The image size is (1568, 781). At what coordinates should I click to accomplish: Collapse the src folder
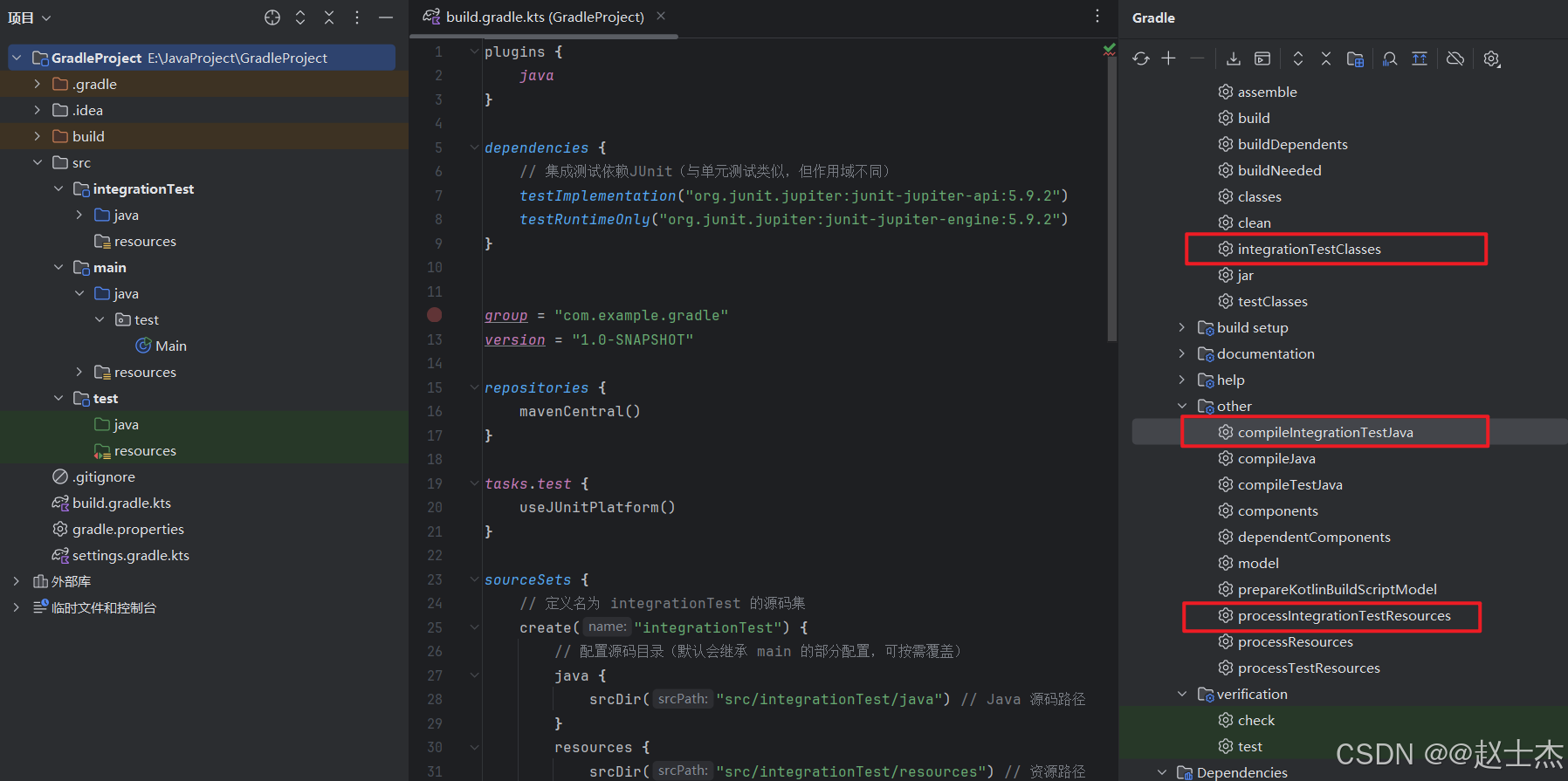[x=37, y=162]
